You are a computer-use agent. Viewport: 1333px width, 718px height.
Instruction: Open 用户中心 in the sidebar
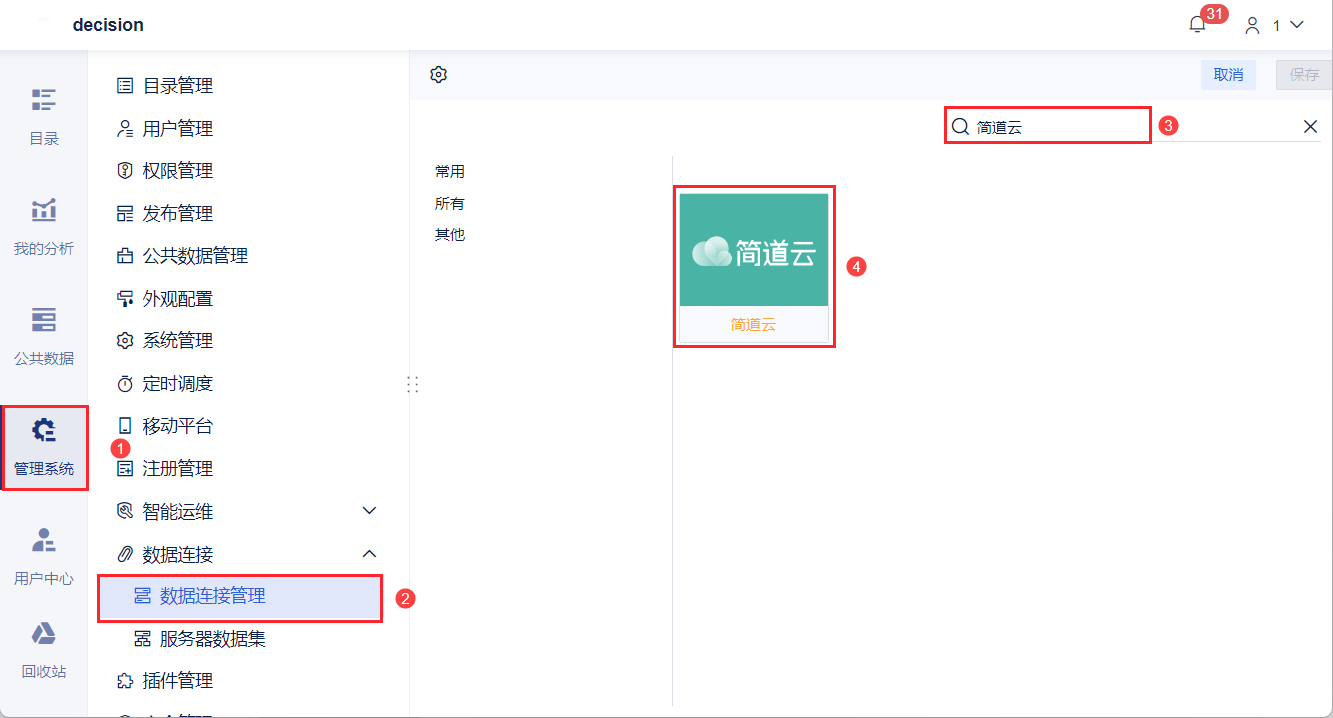tap(44, 557)
